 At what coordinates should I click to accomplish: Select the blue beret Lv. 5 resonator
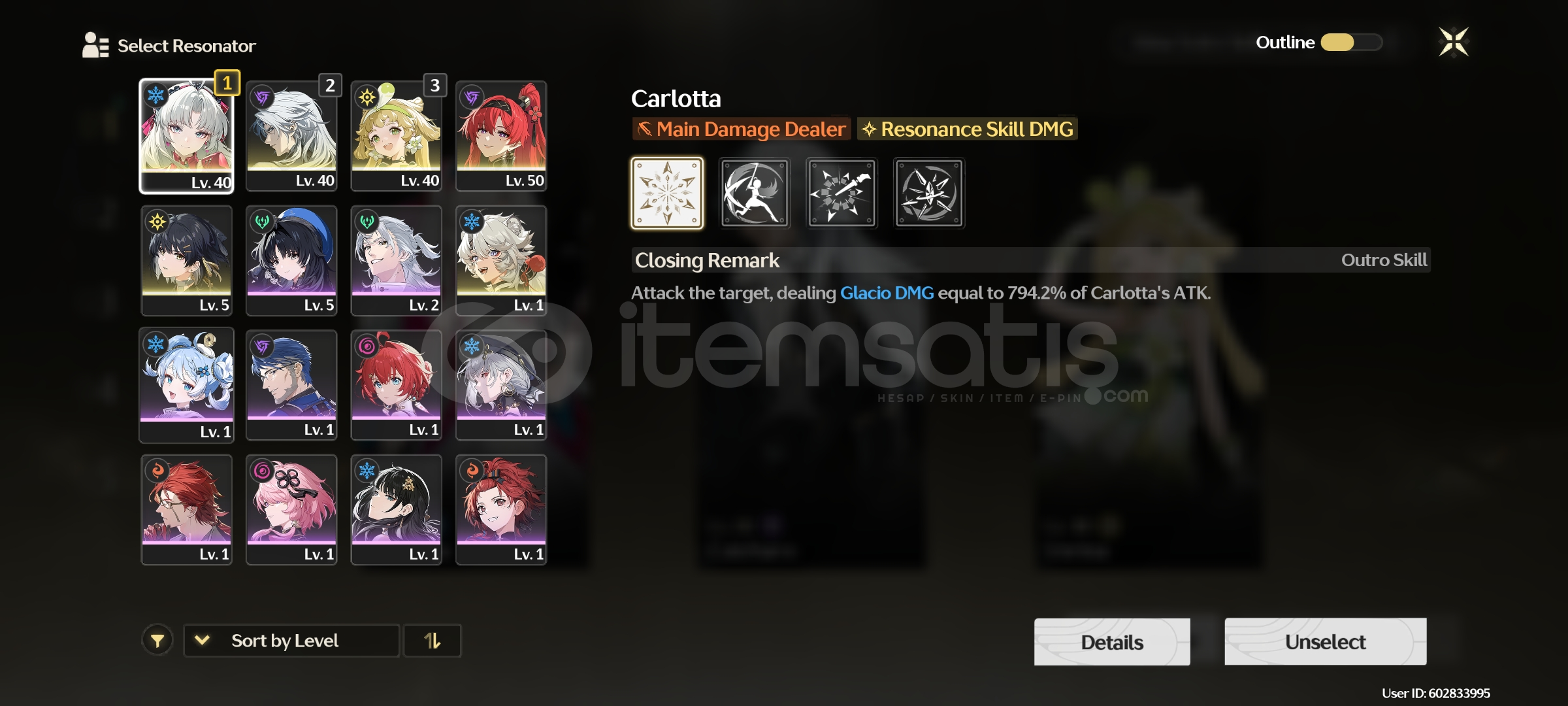pos(291,261)
